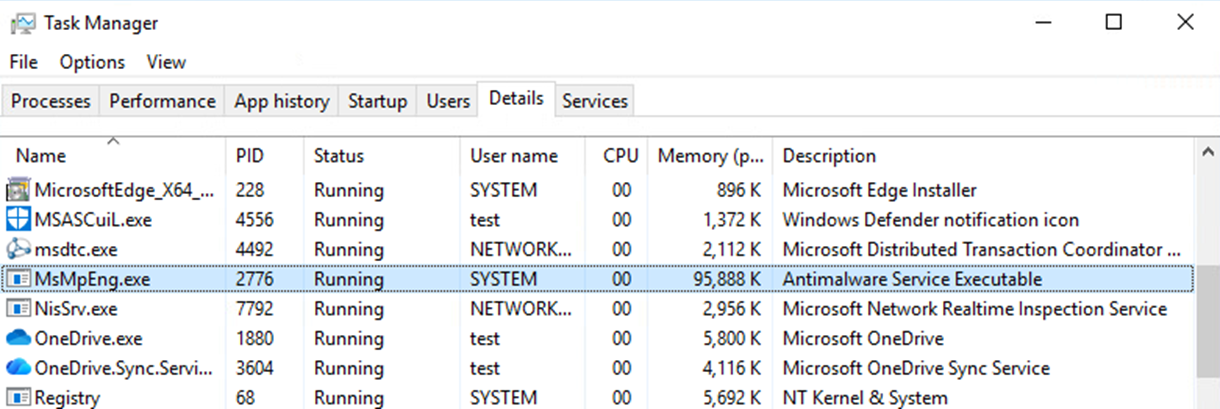Sort by Memory column header
1220x409 pixels.
point(711,156)
